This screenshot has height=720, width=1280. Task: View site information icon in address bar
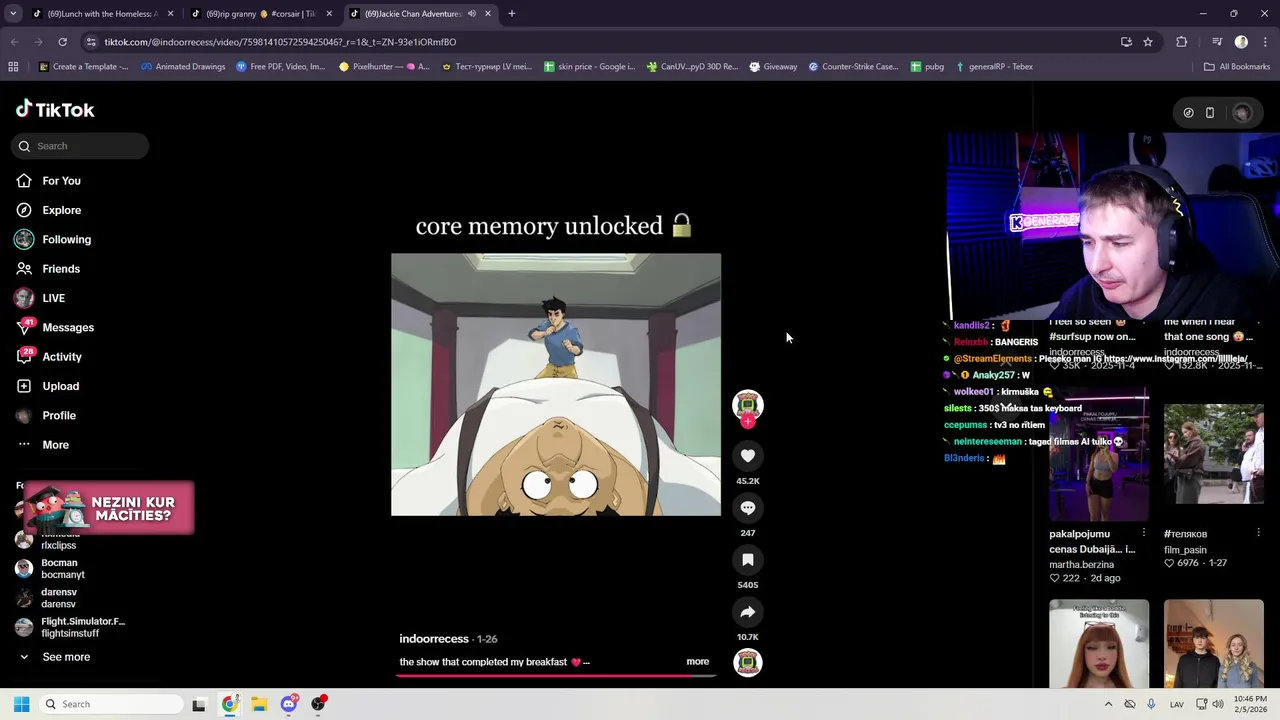coord(92,42)
